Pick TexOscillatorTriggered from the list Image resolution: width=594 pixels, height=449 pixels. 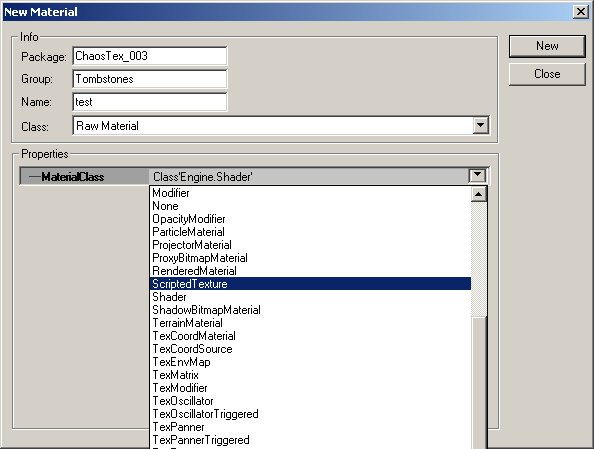pos(310,414)
